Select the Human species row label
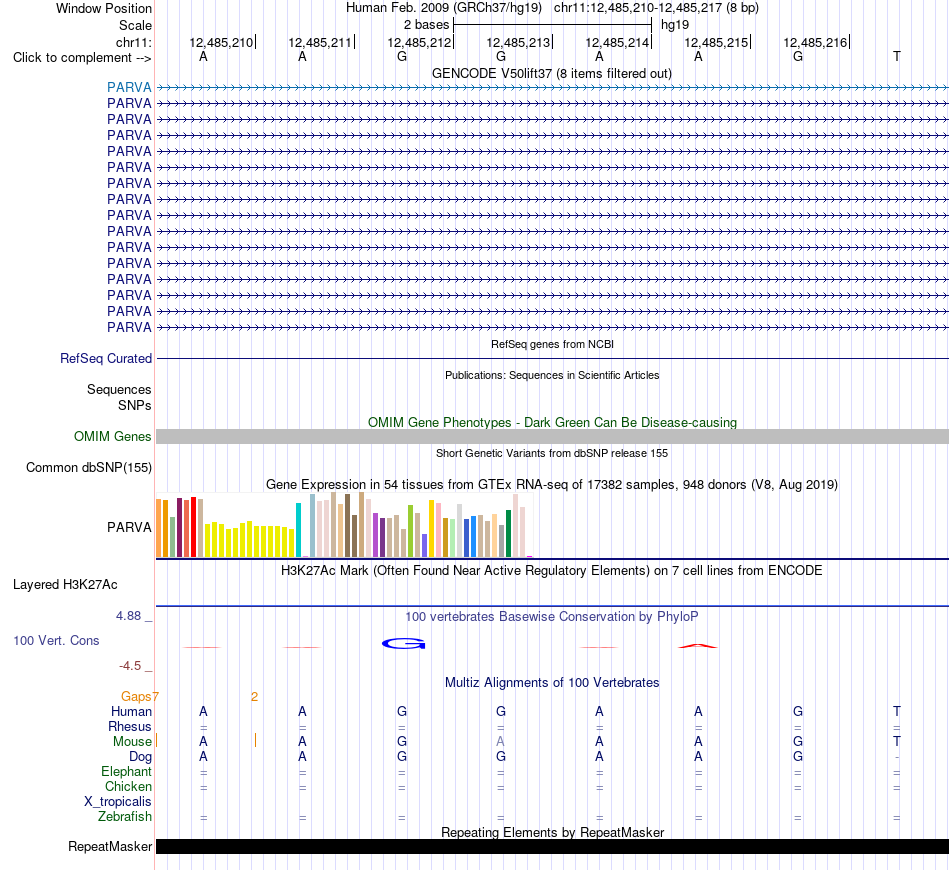 (x=131, y=711)
